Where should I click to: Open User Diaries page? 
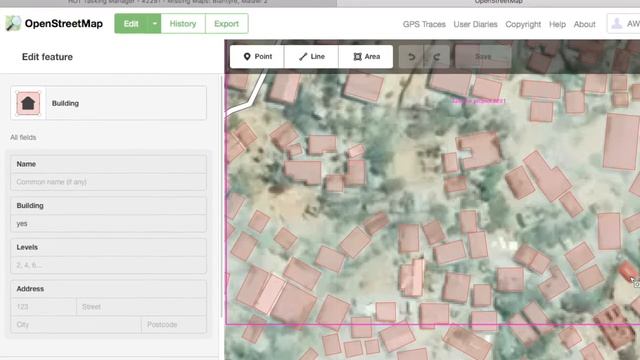pyautogui.click(x=476, y=24)
